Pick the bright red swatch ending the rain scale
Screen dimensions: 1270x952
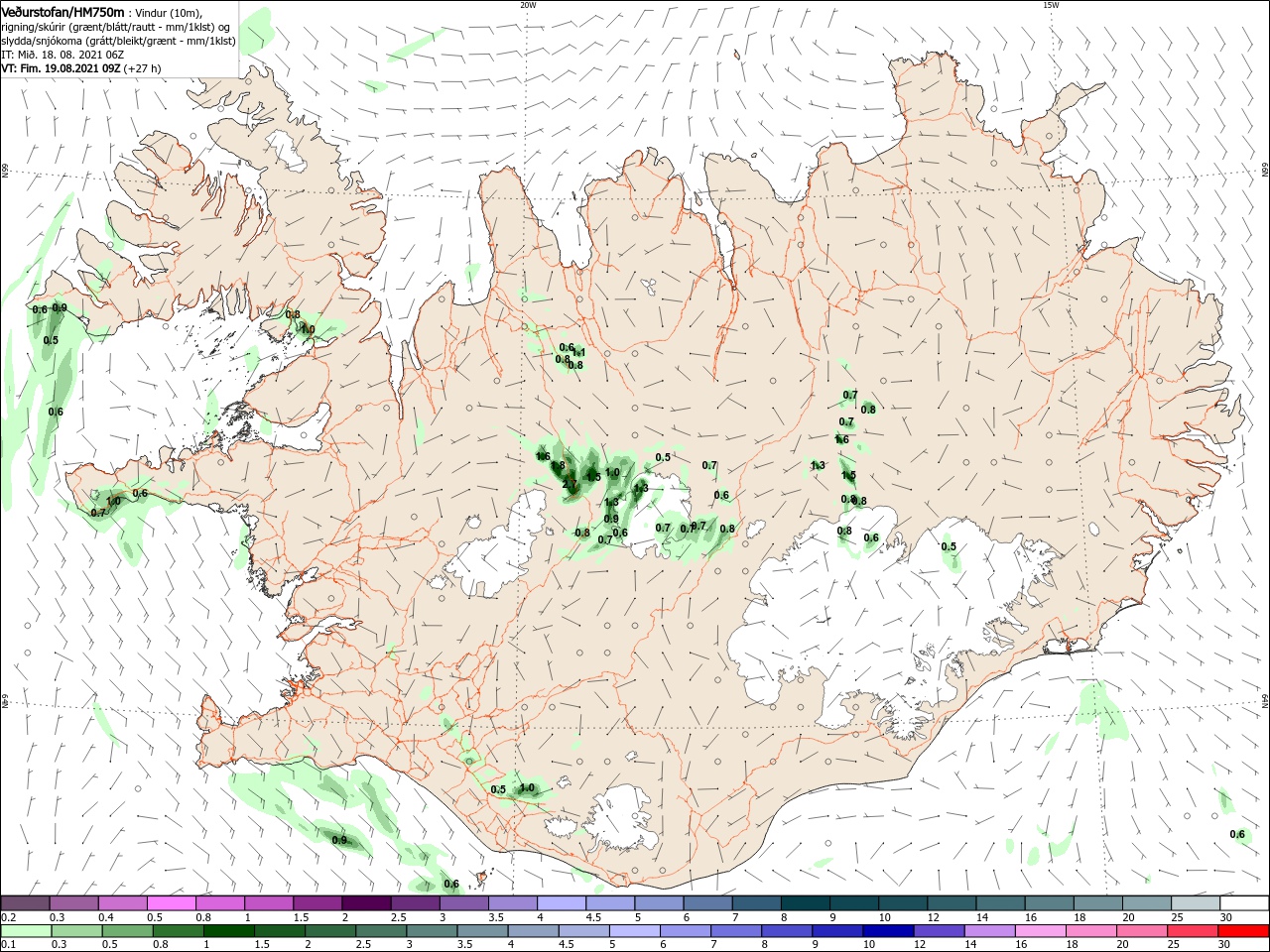(x=1244, y=931)
